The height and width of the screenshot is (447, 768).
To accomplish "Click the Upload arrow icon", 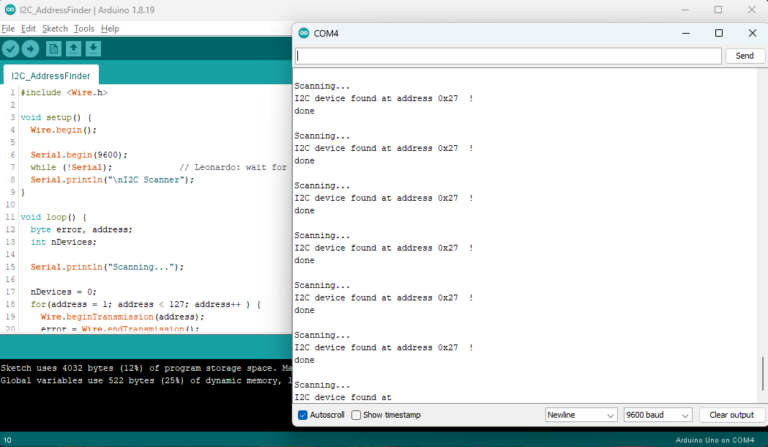I will pos(31,48).
